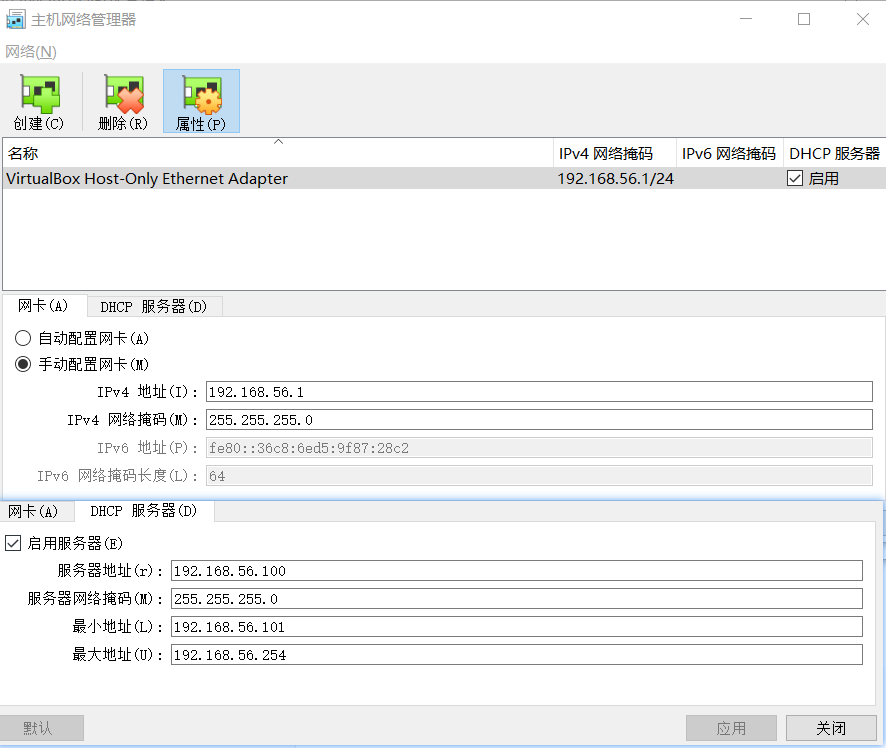886x748 pixels.
Task: Select 自动配置网卡 radio button
Action: [x=23, y=338]
